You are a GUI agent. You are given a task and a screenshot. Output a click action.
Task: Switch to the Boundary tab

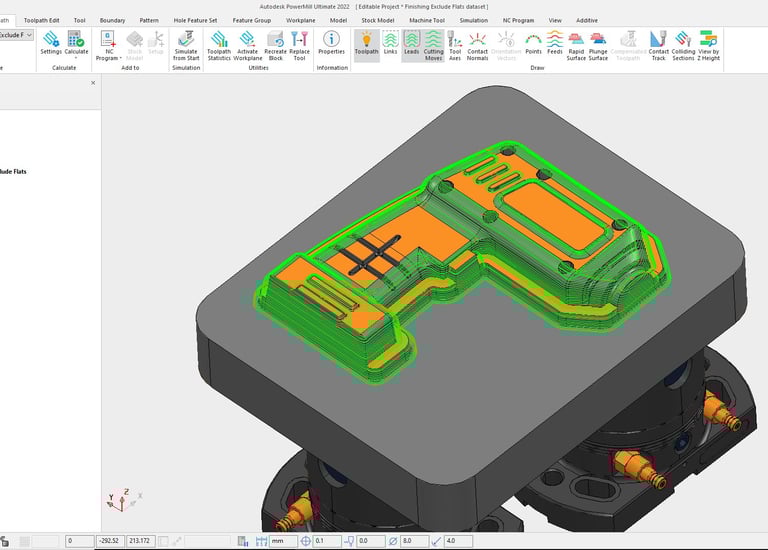(x=112, y=21)
